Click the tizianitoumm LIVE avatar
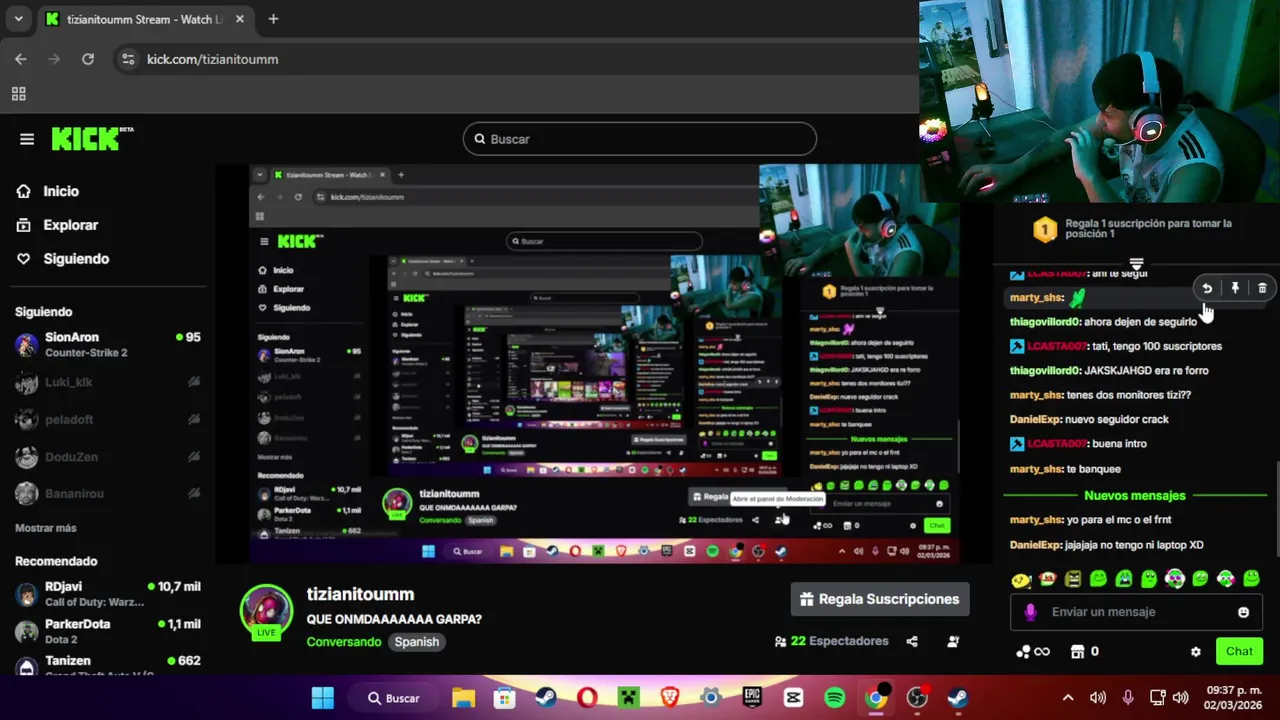The image size is (1280, 720). 266,610
